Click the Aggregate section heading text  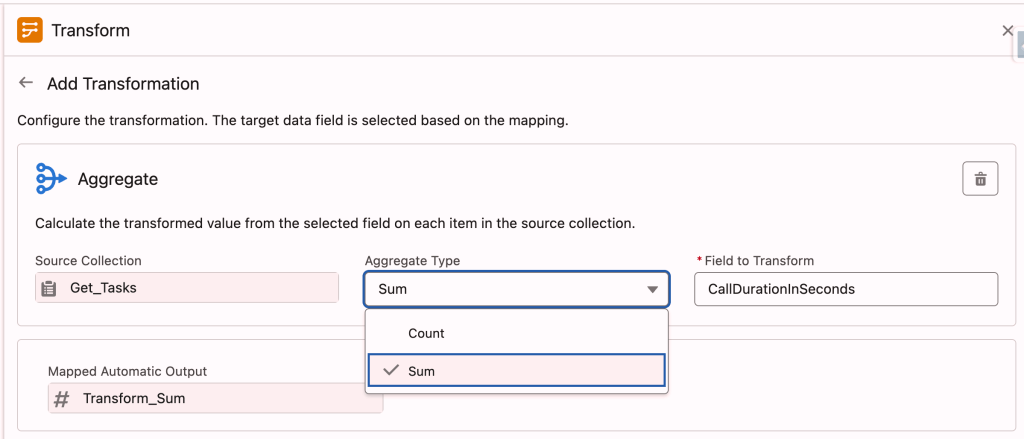click(x=118, y=179)
